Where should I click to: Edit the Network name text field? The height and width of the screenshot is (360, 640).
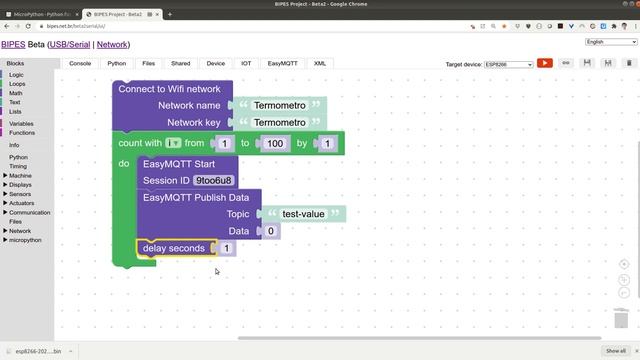[280, 106]
